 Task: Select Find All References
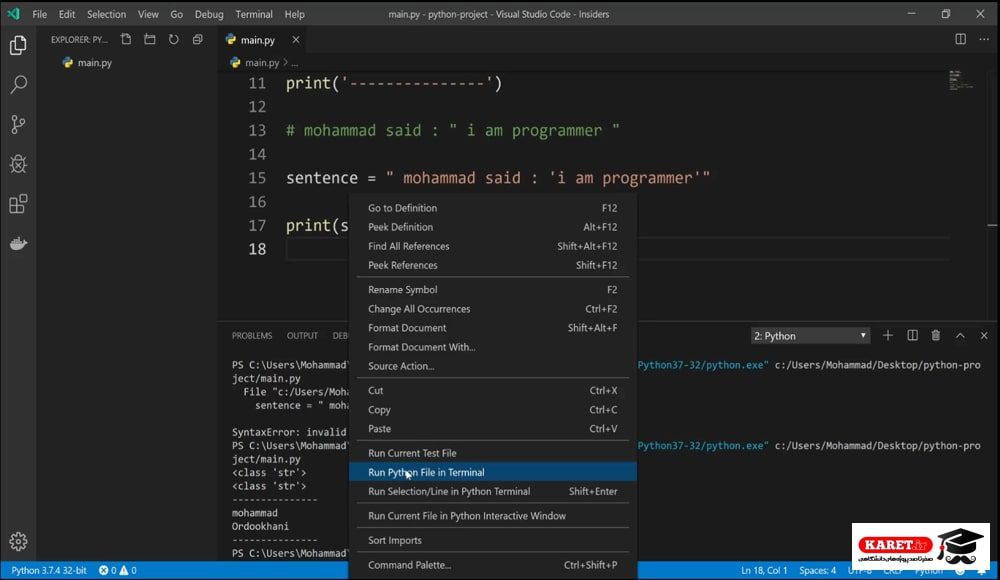[492, 246]
